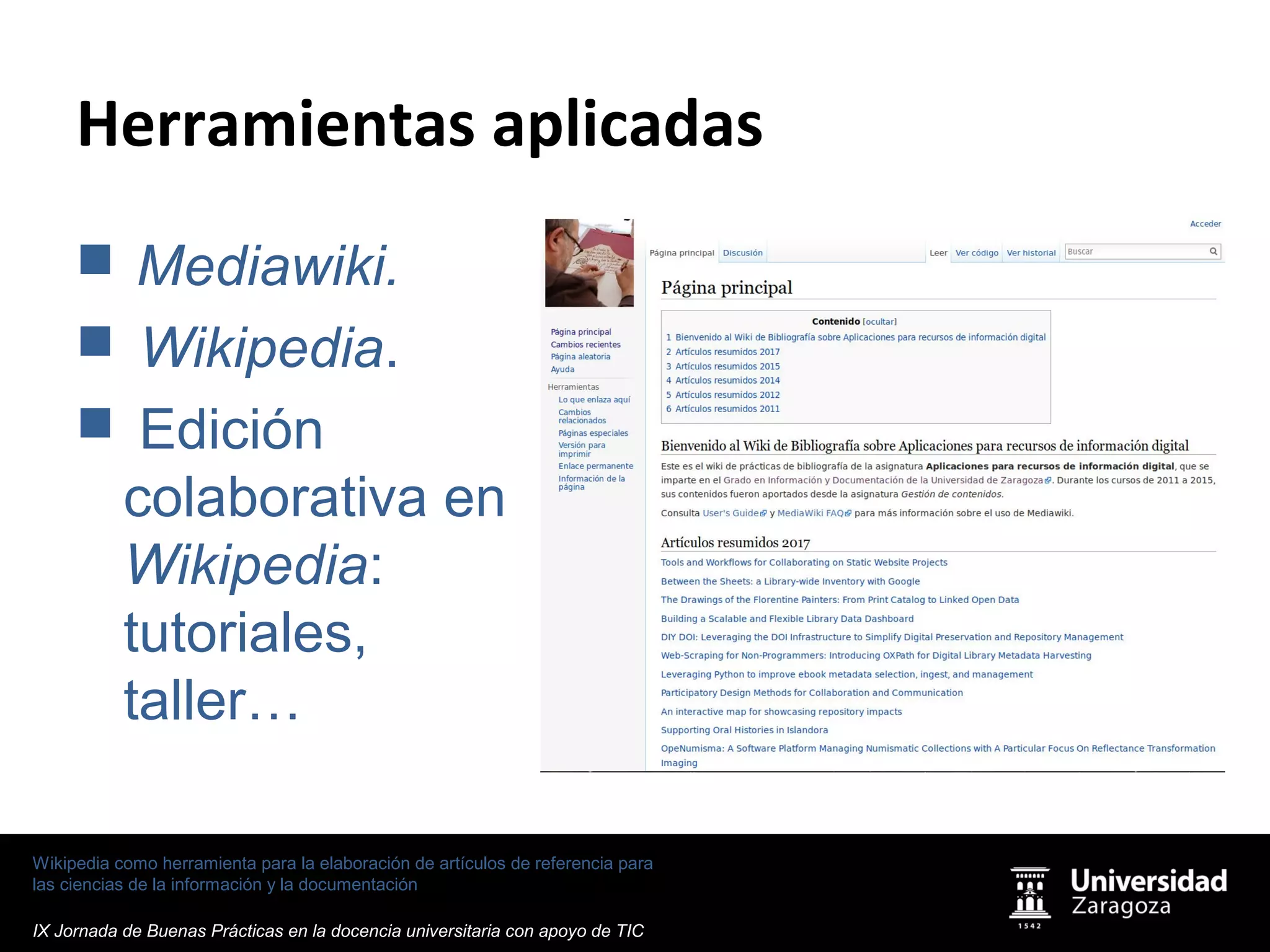Open article Web-Scraping for Non-Programmers
The width and height of the screenshot is (1270, 952).
[x=876, y=656]
